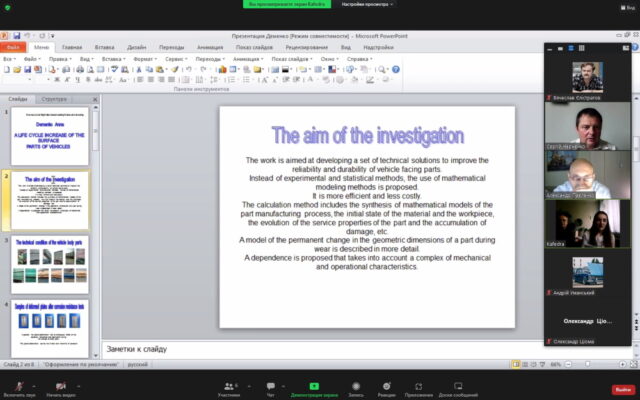Click the Print icon in the toolbar
Viewport: 640px width, 400px height.
point(80,69)
